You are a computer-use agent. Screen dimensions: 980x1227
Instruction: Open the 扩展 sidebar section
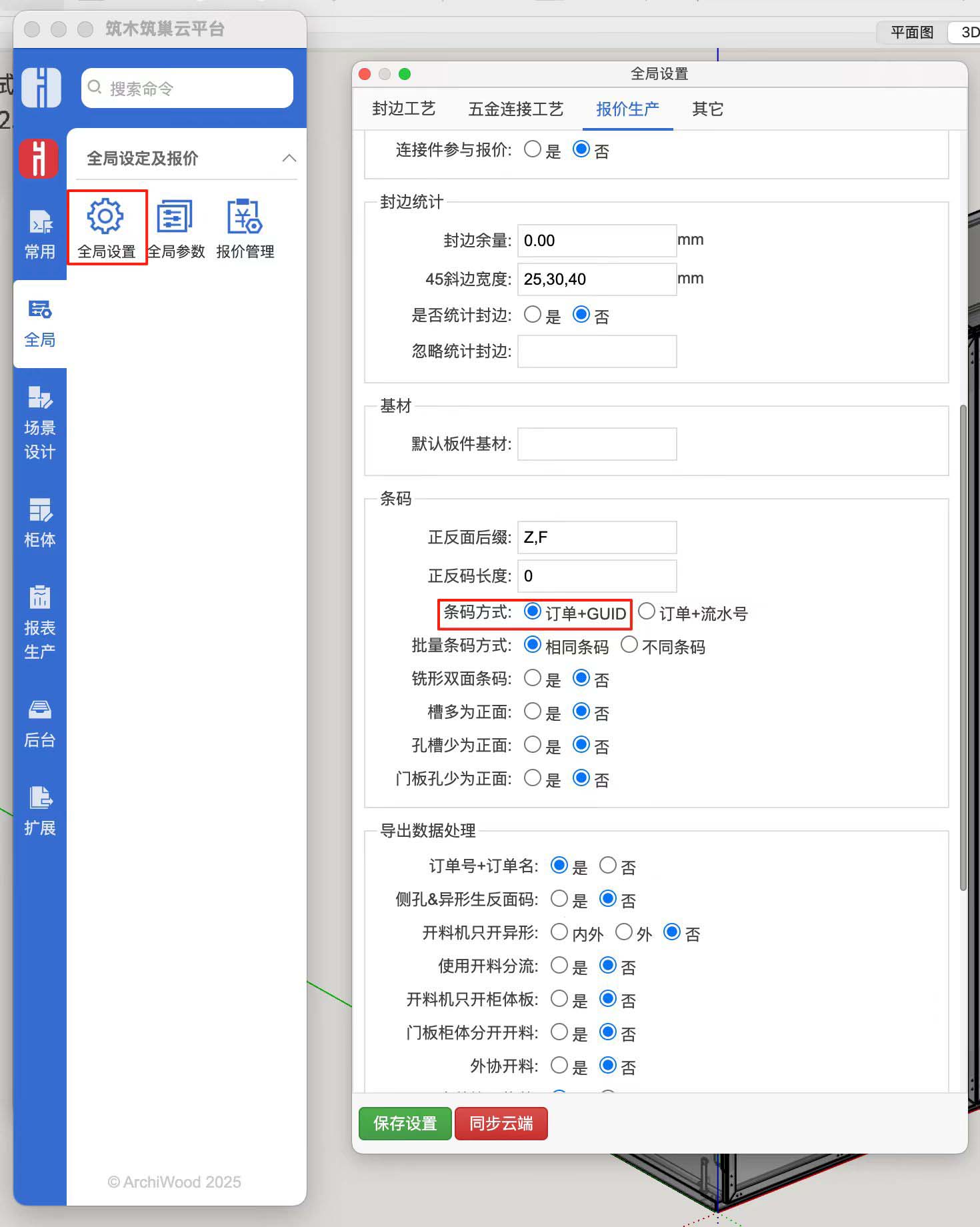click(40, 812)
